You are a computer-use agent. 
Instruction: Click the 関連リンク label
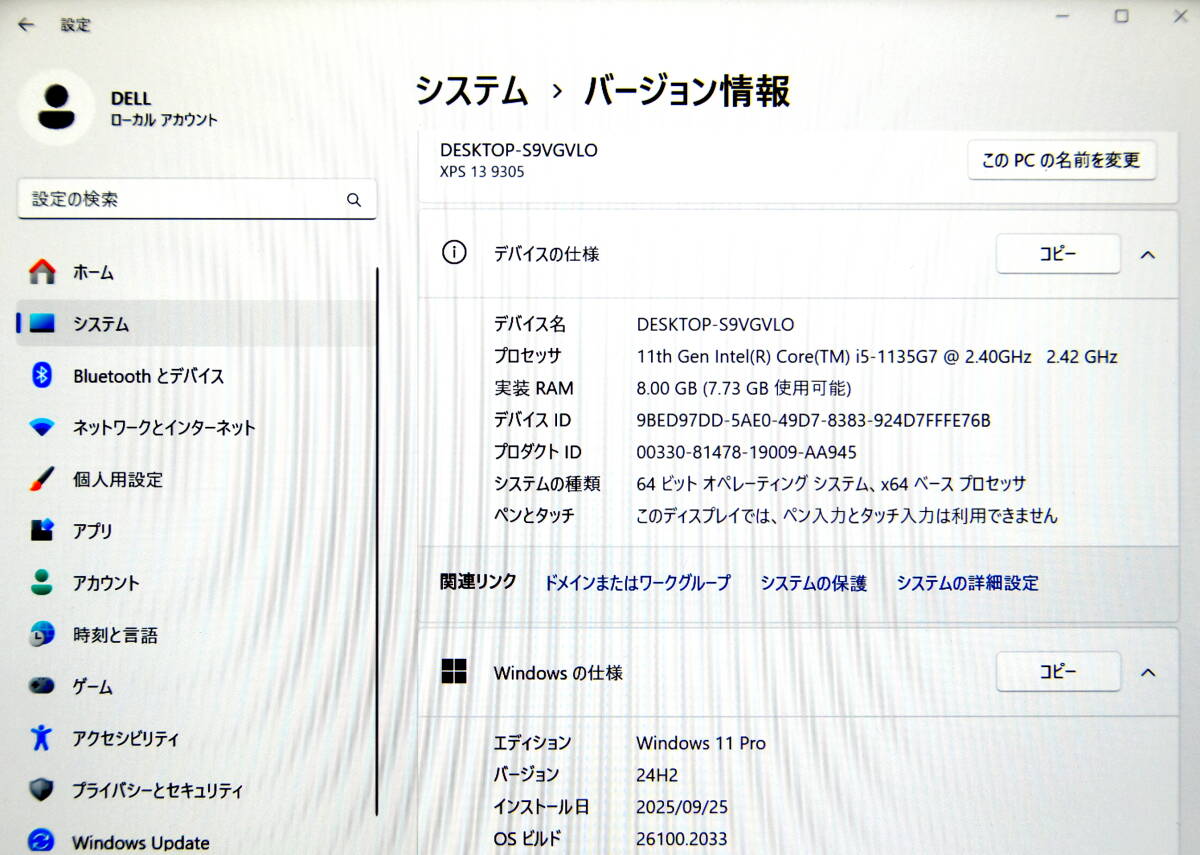coord(479,582)
